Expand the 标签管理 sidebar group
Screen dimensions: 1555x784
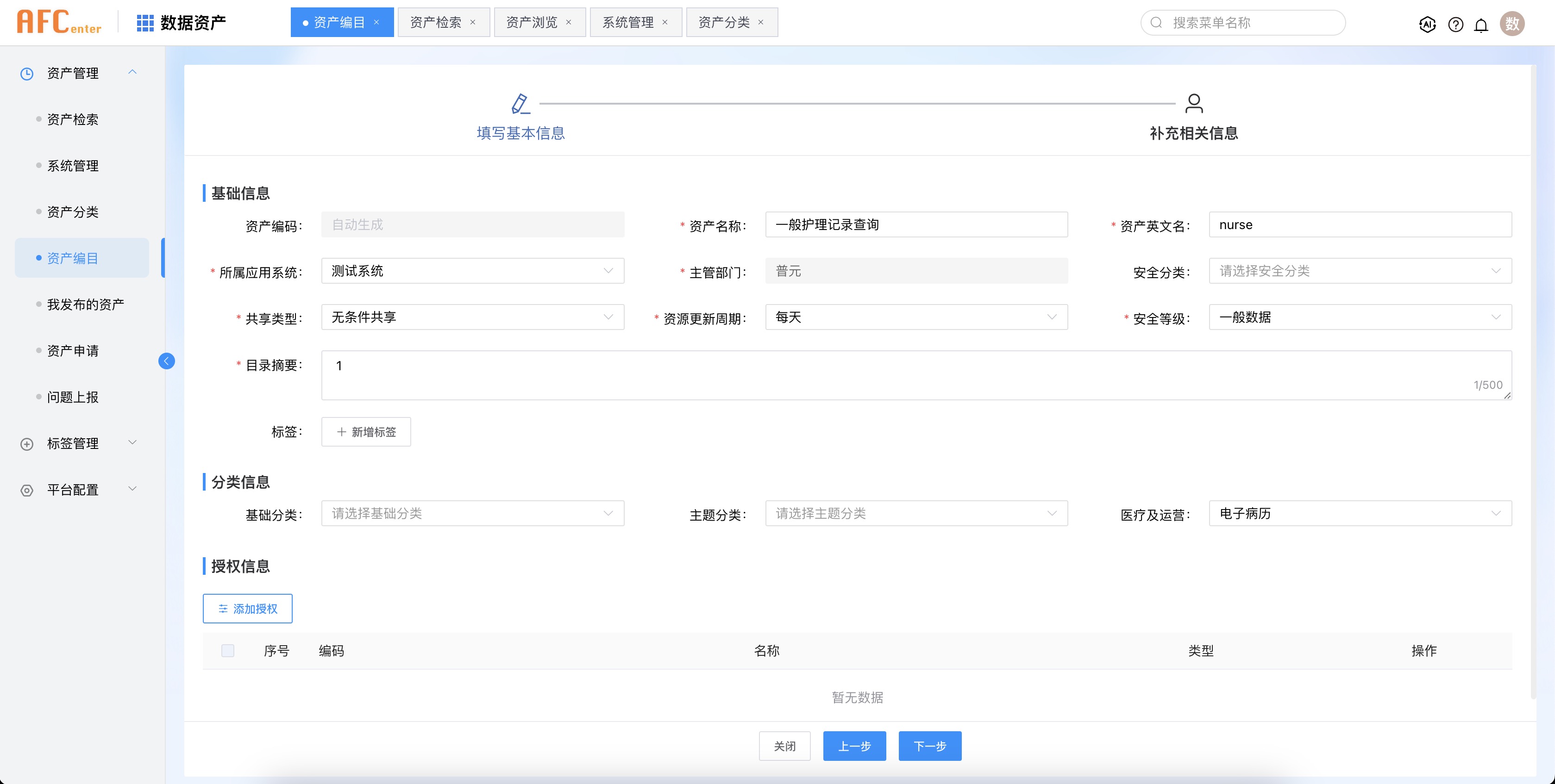coord(133,442)
